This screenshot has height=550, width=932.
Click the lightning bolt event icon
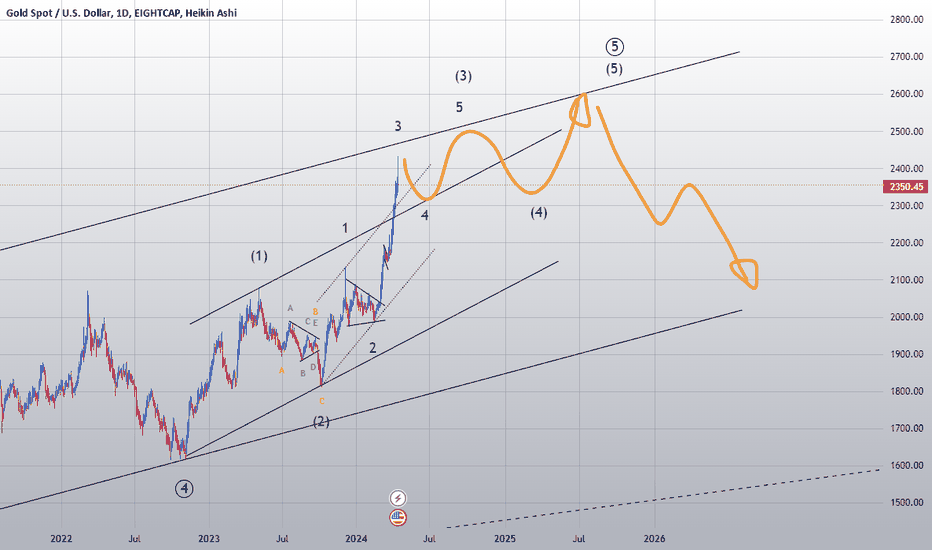click(x=398, y=498)
